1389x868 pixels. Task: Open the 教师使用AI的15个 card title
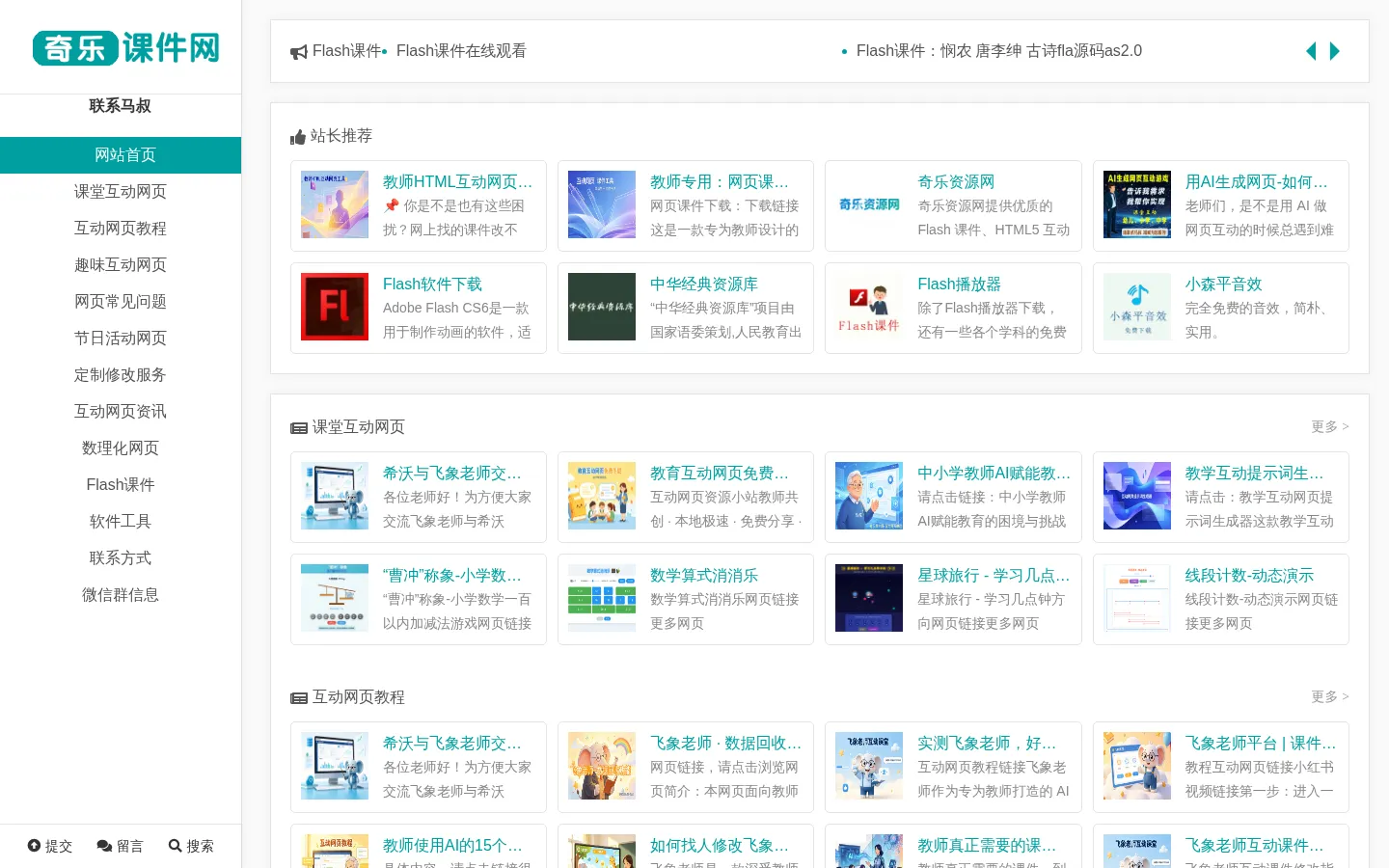click(x=452, y=846)
